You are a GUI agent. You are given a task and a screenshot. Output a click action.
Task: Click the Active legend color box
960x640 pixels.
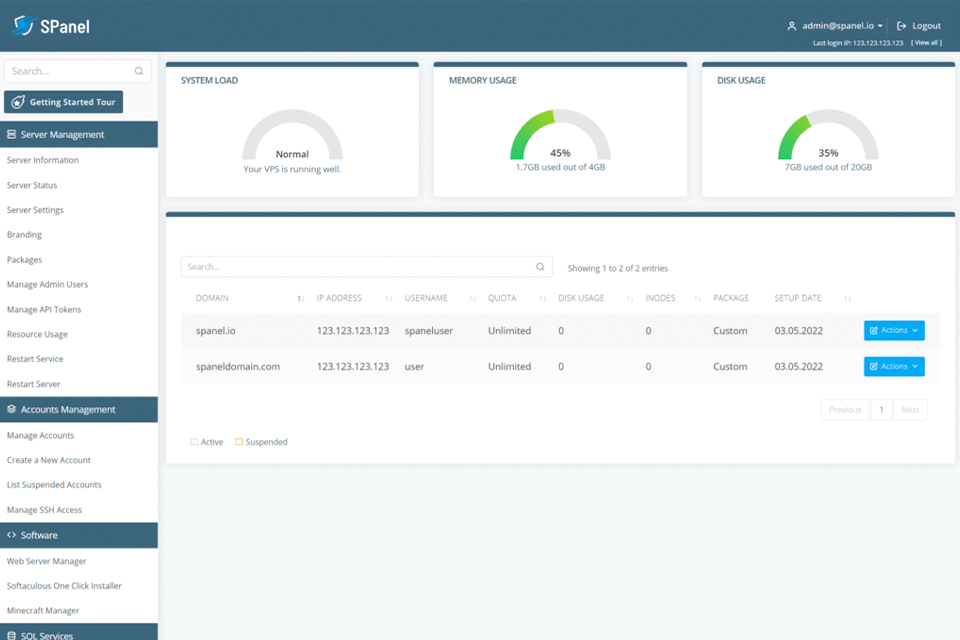(x=194, y=442)
